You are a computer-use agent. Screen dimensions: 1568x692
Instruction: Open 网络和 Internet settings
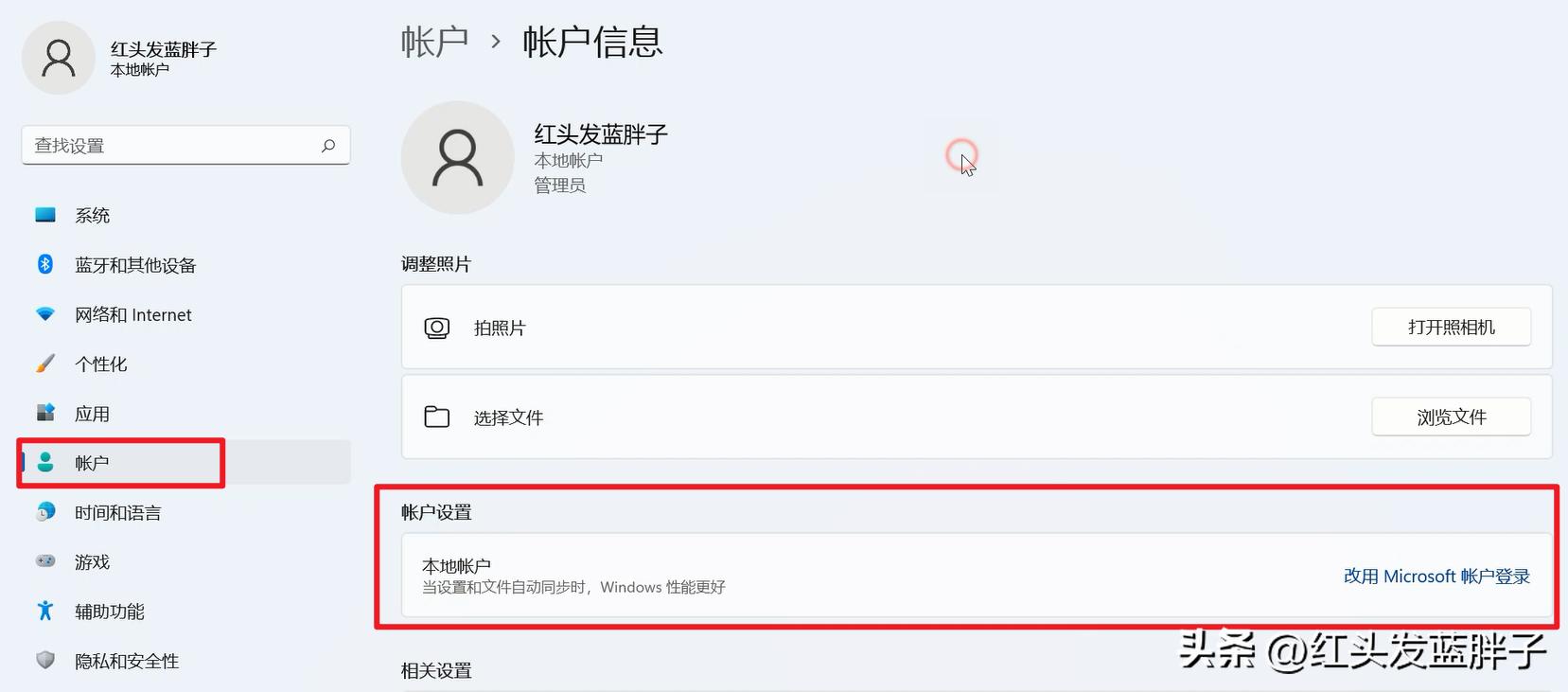click(x=44, y=313)
